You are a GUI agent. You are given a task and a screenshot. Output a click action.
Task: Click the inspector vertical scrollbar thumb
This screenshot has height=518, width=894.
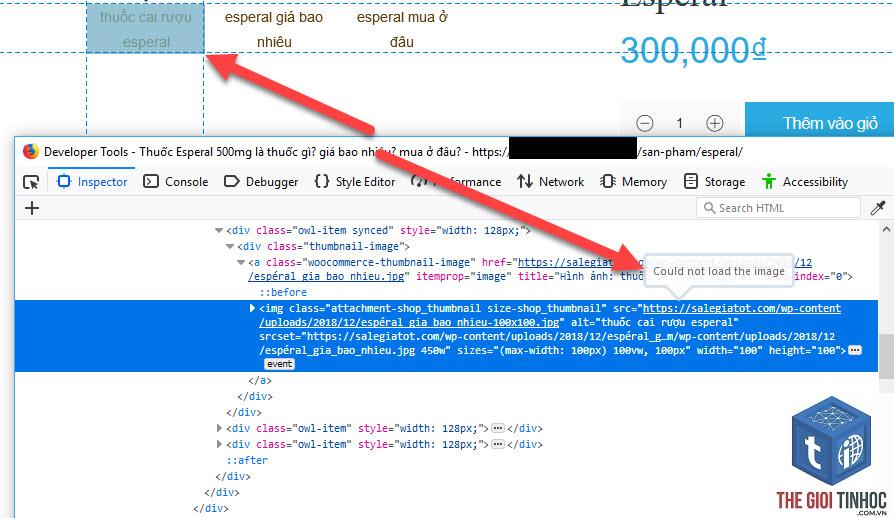(x=886, y=357)
